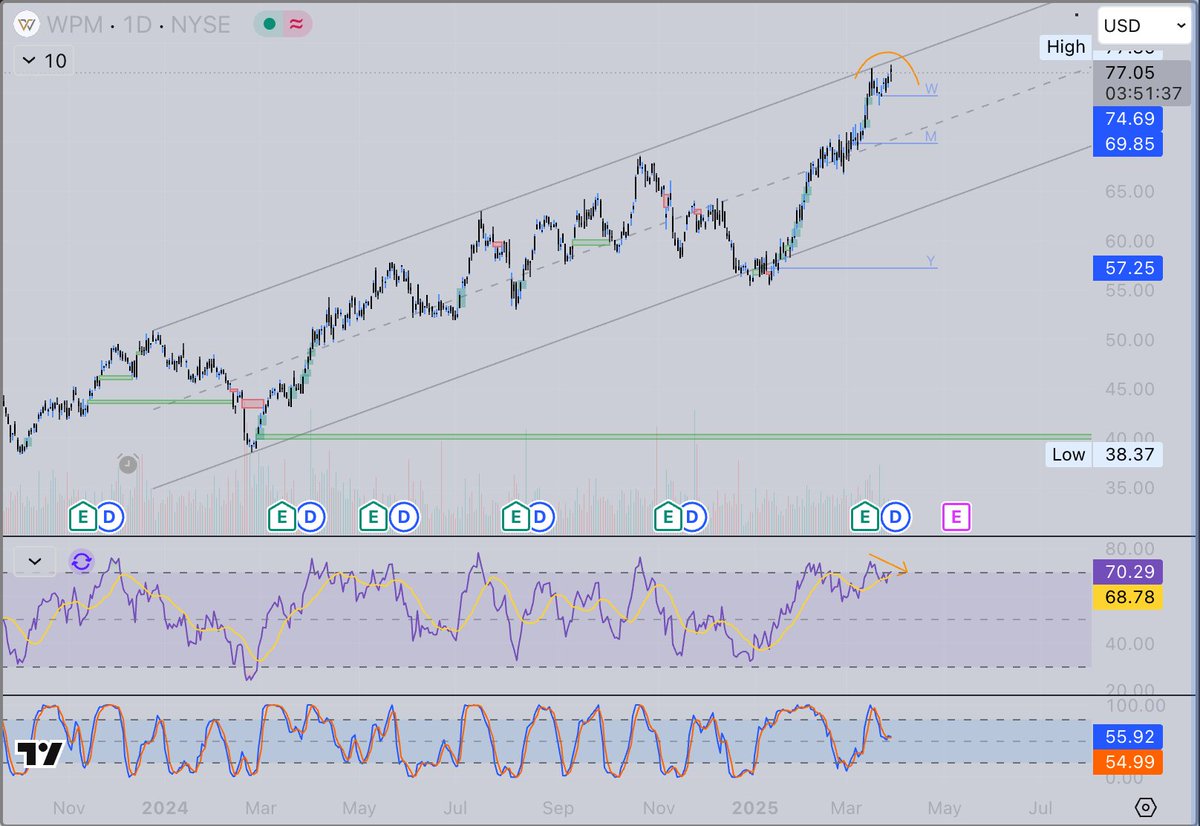Click the blue 69.85 price label

coord(1130,144)
